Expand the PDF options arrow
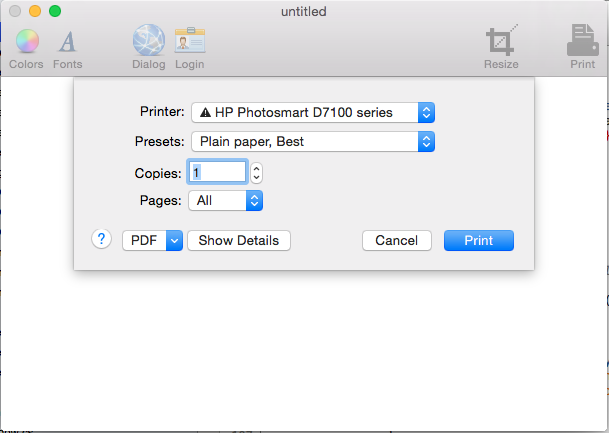Image resolution: width=609 pixels, height=433 pixels. point(174,240)
